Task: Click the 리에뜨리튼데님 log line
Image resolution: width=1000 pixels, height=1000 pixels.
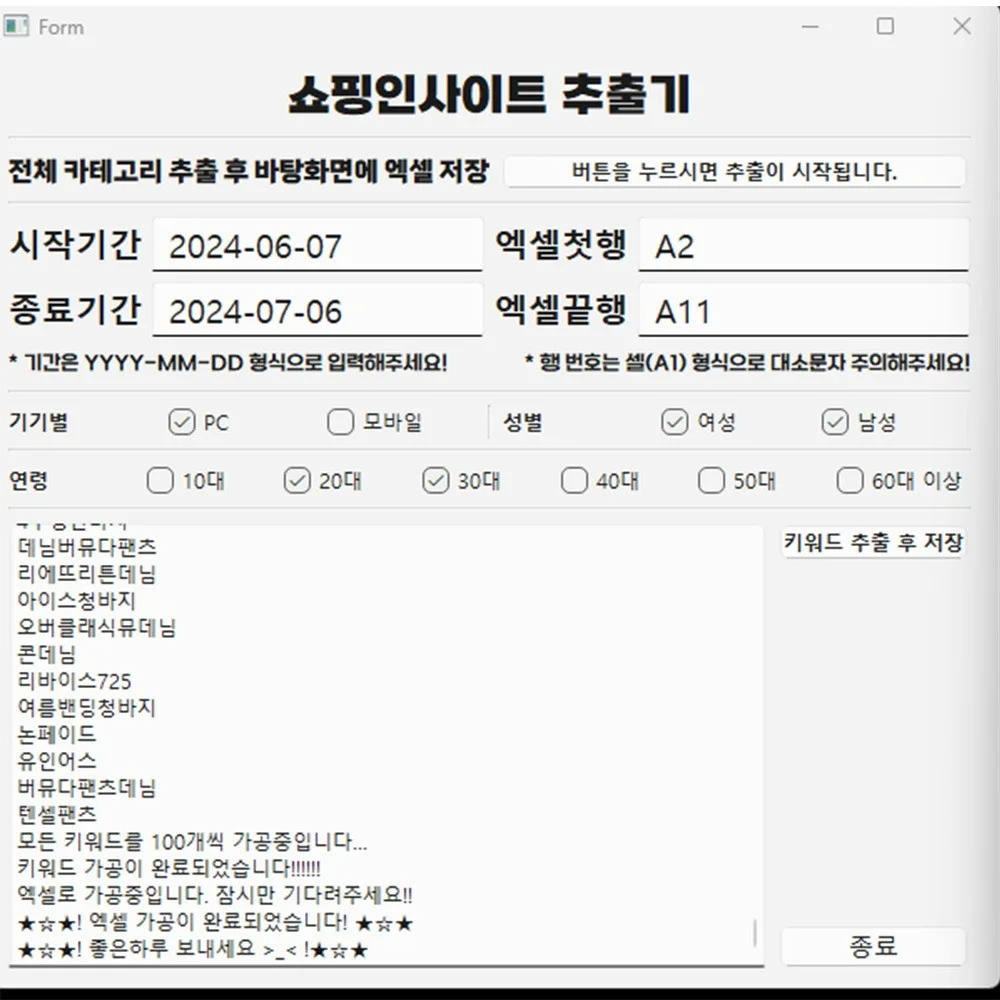Action: tap(87, 574)
